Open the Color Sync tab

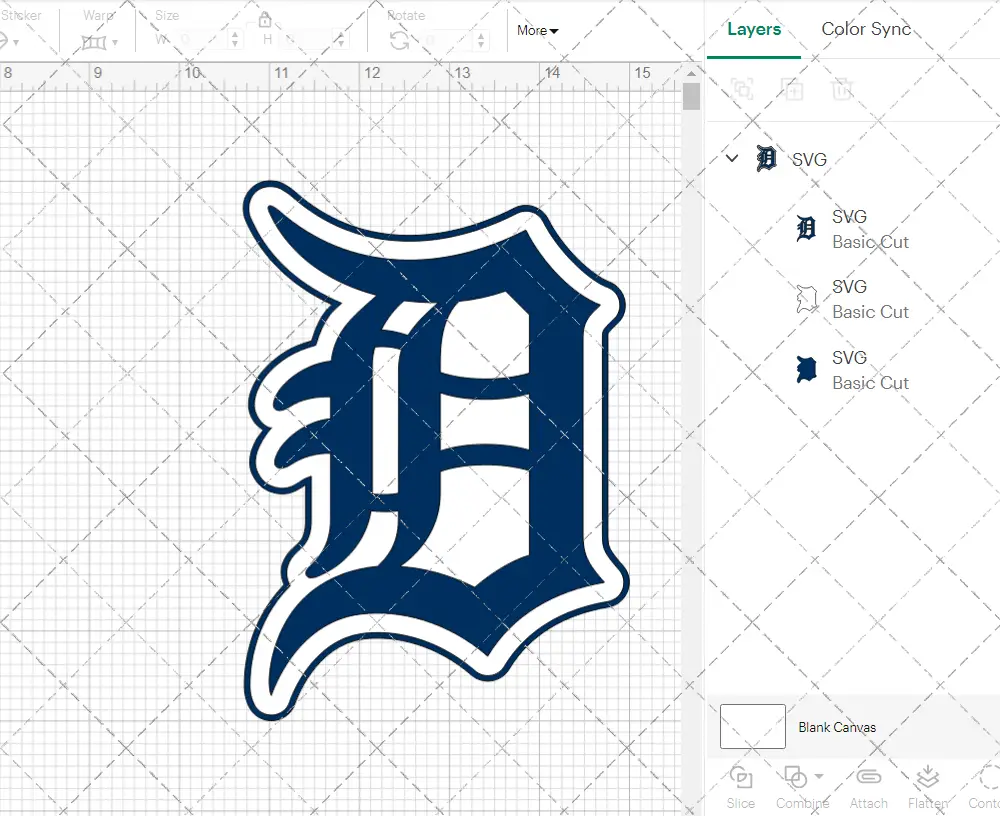(865, 29)
